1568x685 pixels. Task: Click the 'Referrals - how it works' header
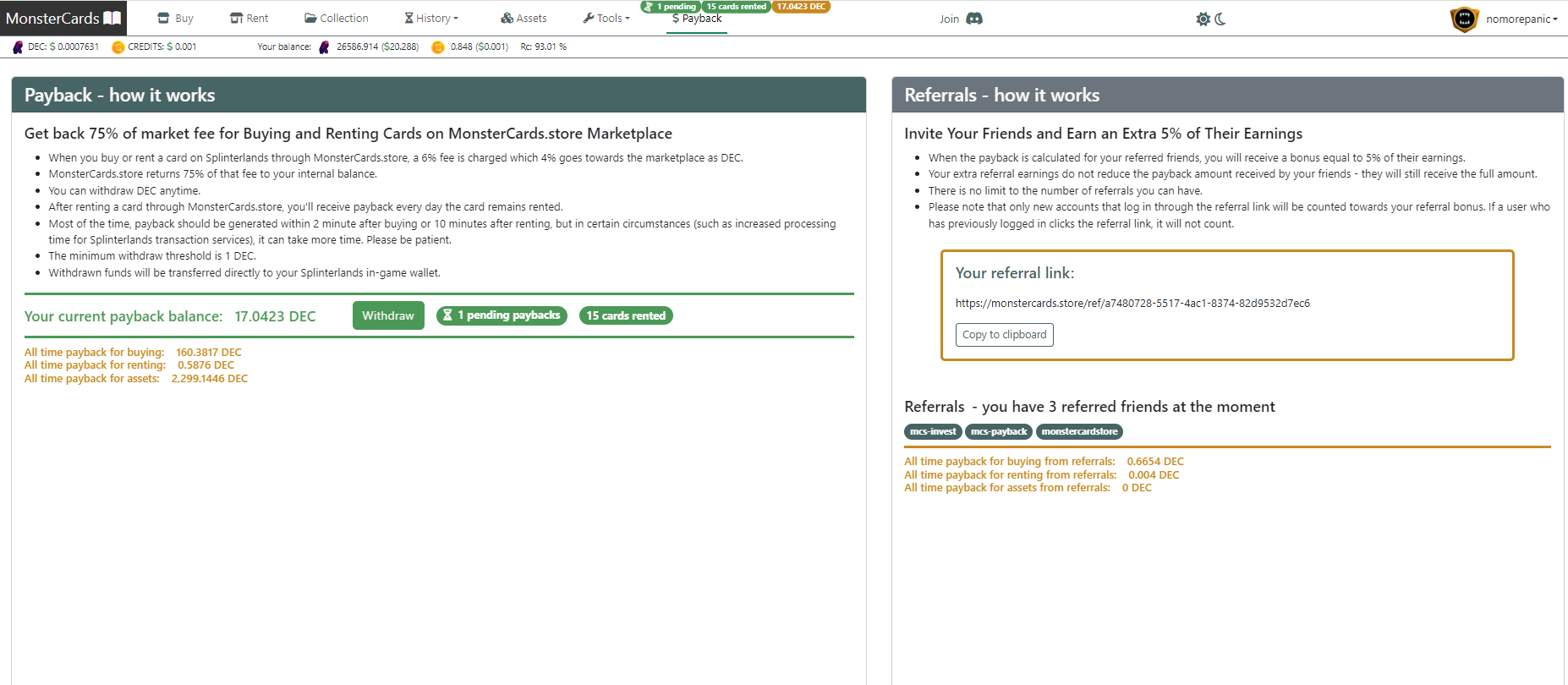[1227, 95]
